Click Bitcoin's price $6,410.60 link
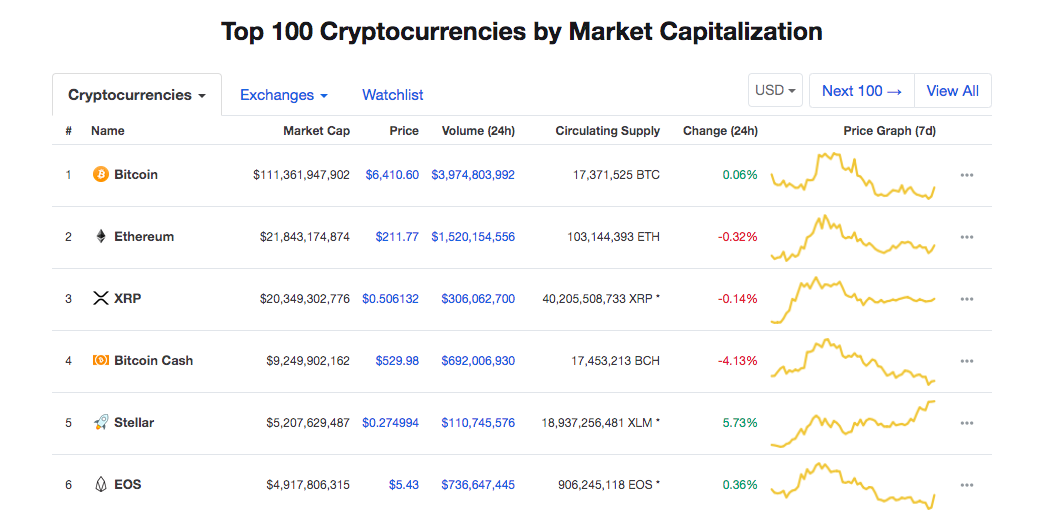This screenshot has width=1047, height=515. tap(392, 175)
